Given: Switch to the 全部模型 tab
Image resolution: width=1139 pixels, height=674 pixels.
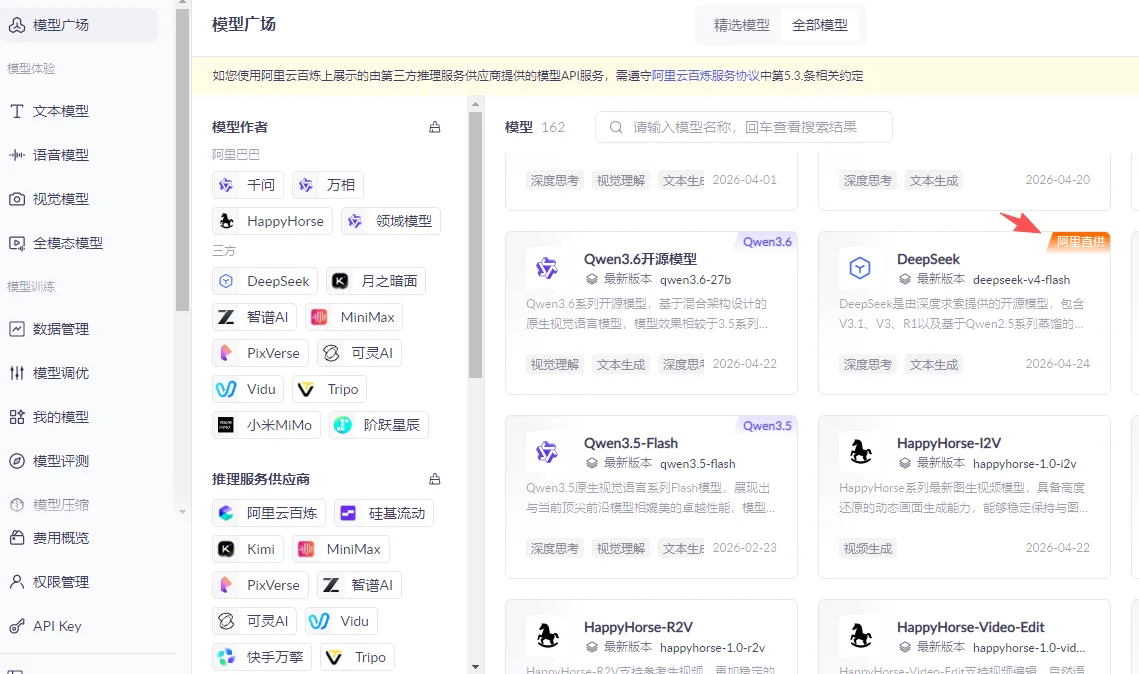Looking at the screenshot, I should (819, 25).
